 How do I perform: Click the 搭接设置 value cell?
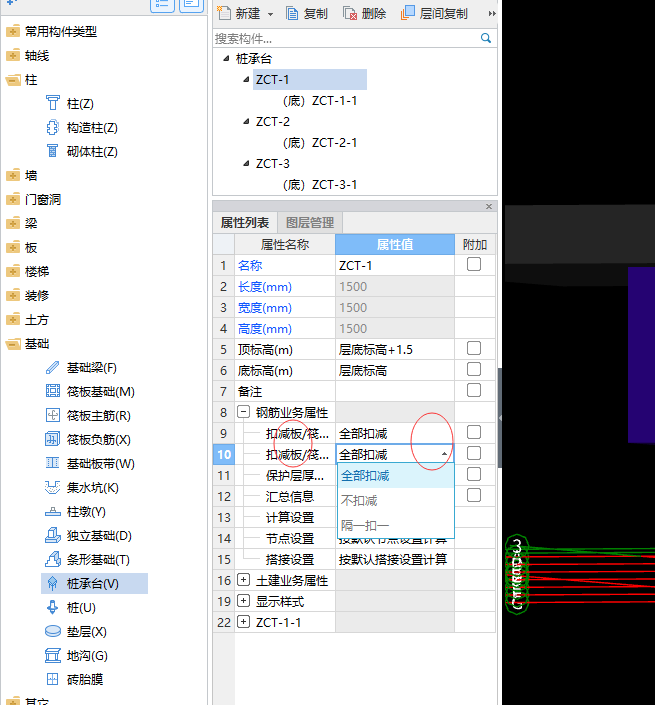(395, 559)
